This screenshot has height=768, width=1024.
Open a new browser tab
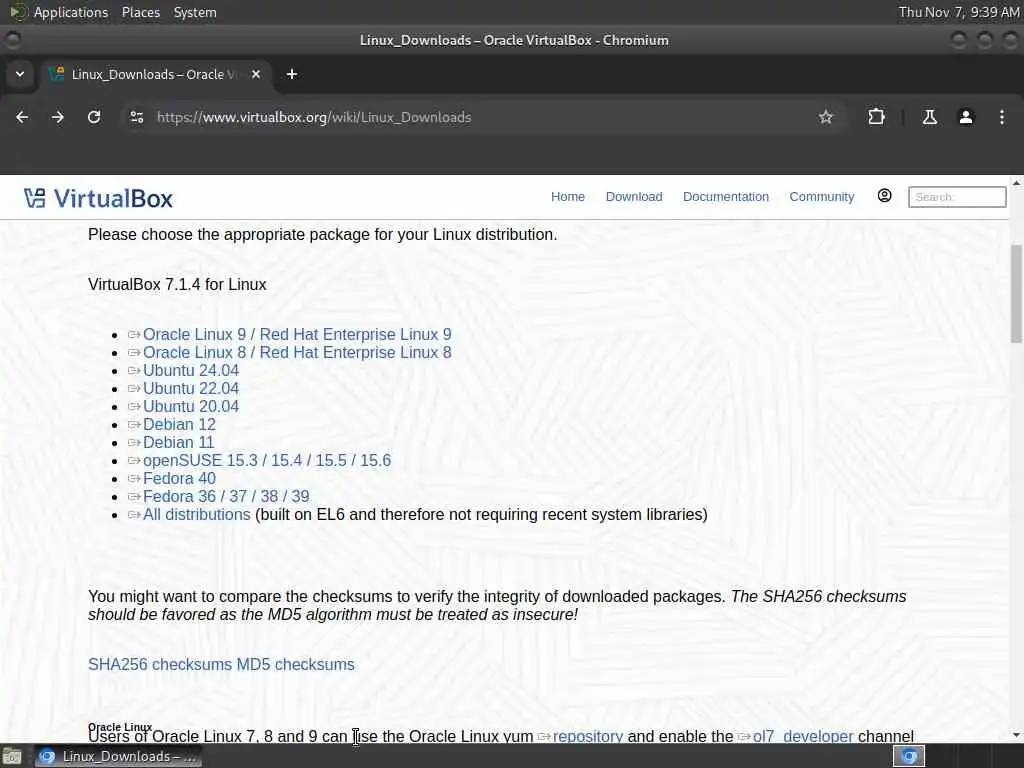pos(292,74)
